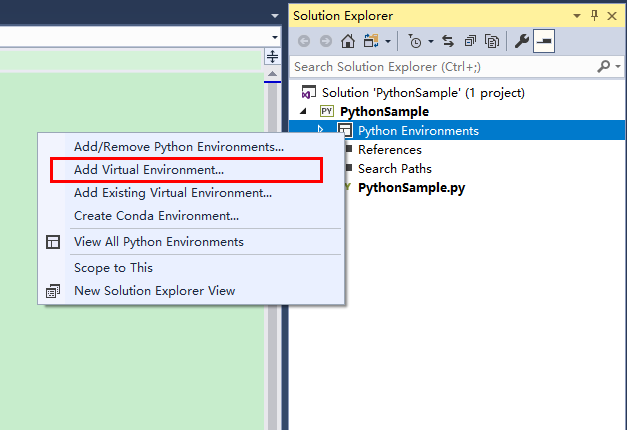The height and width of the screenshot is (430, 627).
Task: Open Properties via the wrench icon
Action: pos(521,41)
